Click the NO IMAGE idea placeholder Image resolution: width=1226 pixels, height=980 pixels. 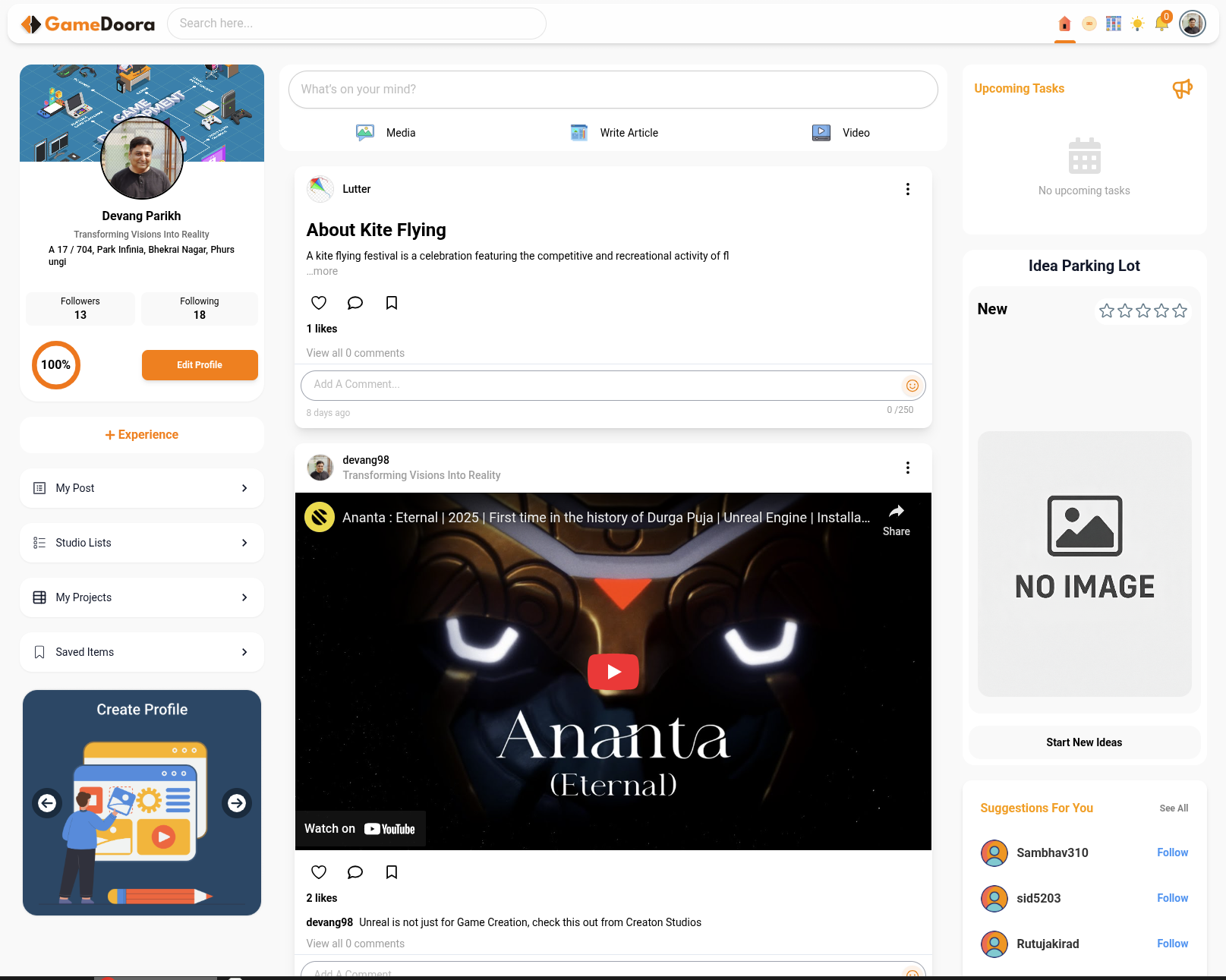[x=1084, y=564]
